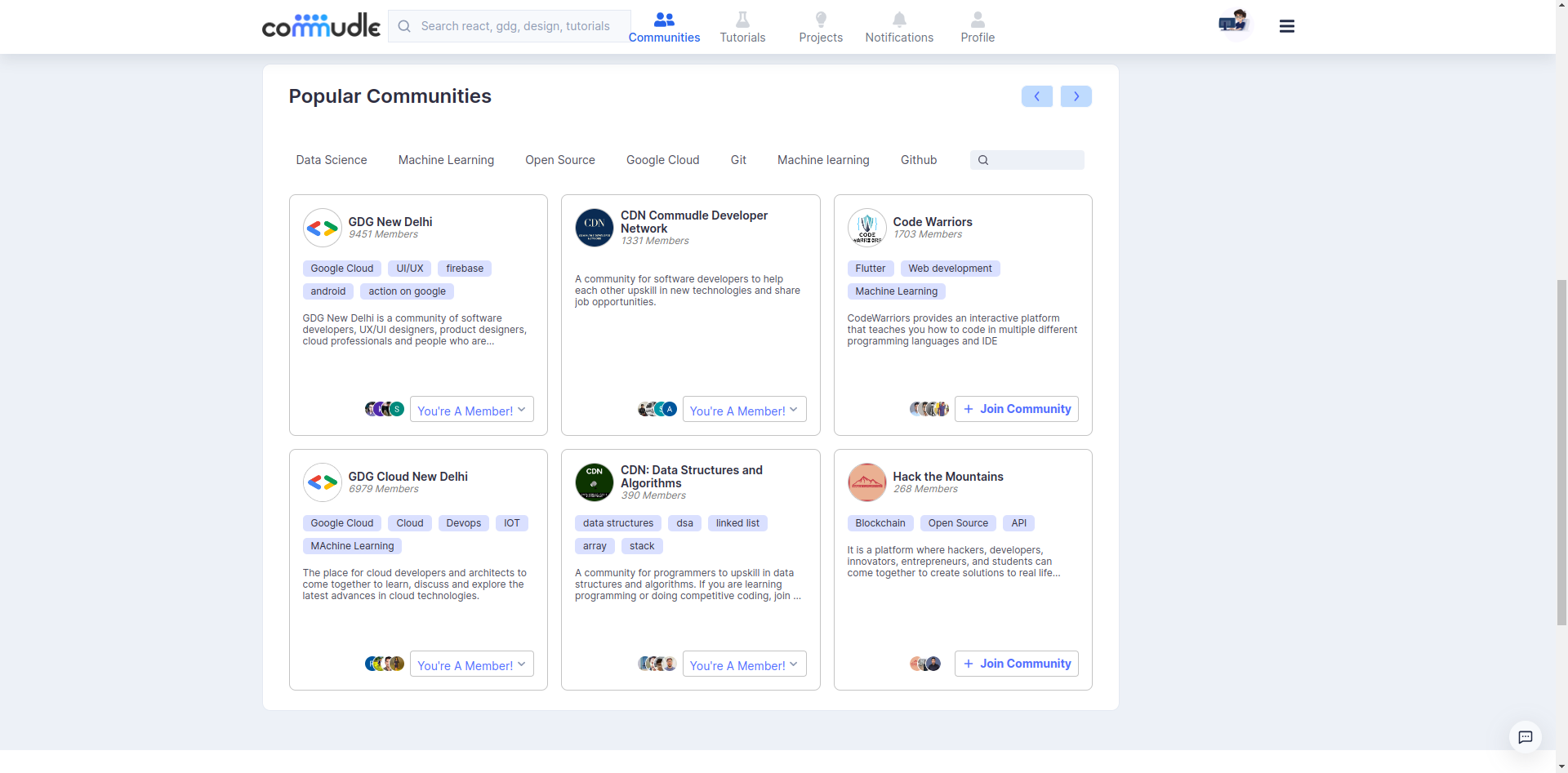Click the page vertical scrollbar
The height and width of the screenshot is (773, 1568).
(x=1561, y=452)
